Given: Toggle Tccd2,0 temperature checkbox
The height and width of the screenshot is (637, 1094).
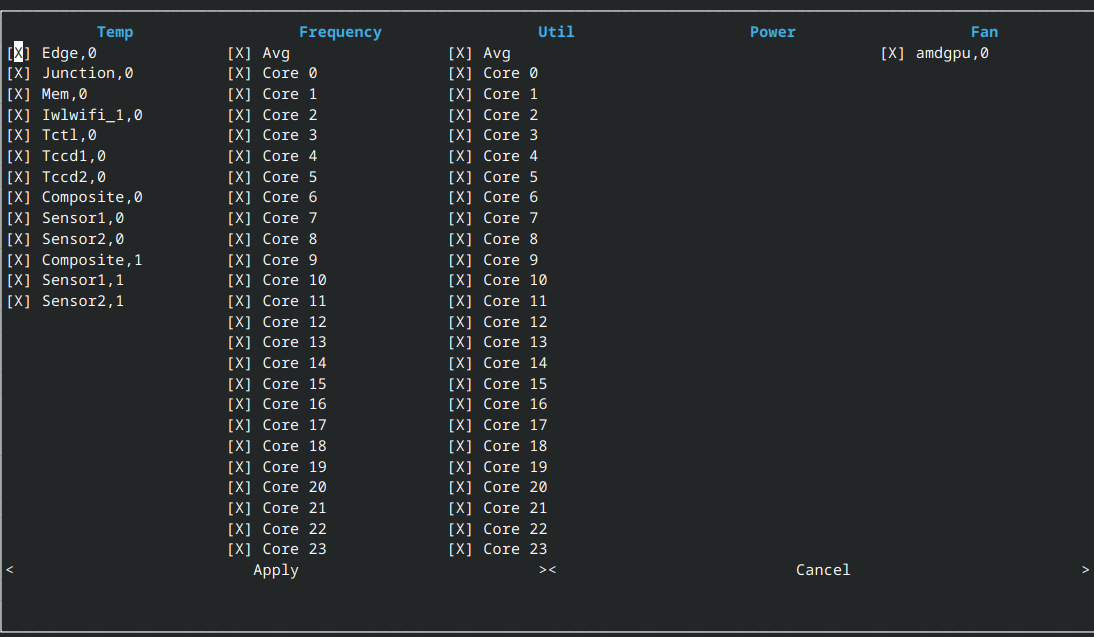Looking at the screenshot, I should point(19,177).
